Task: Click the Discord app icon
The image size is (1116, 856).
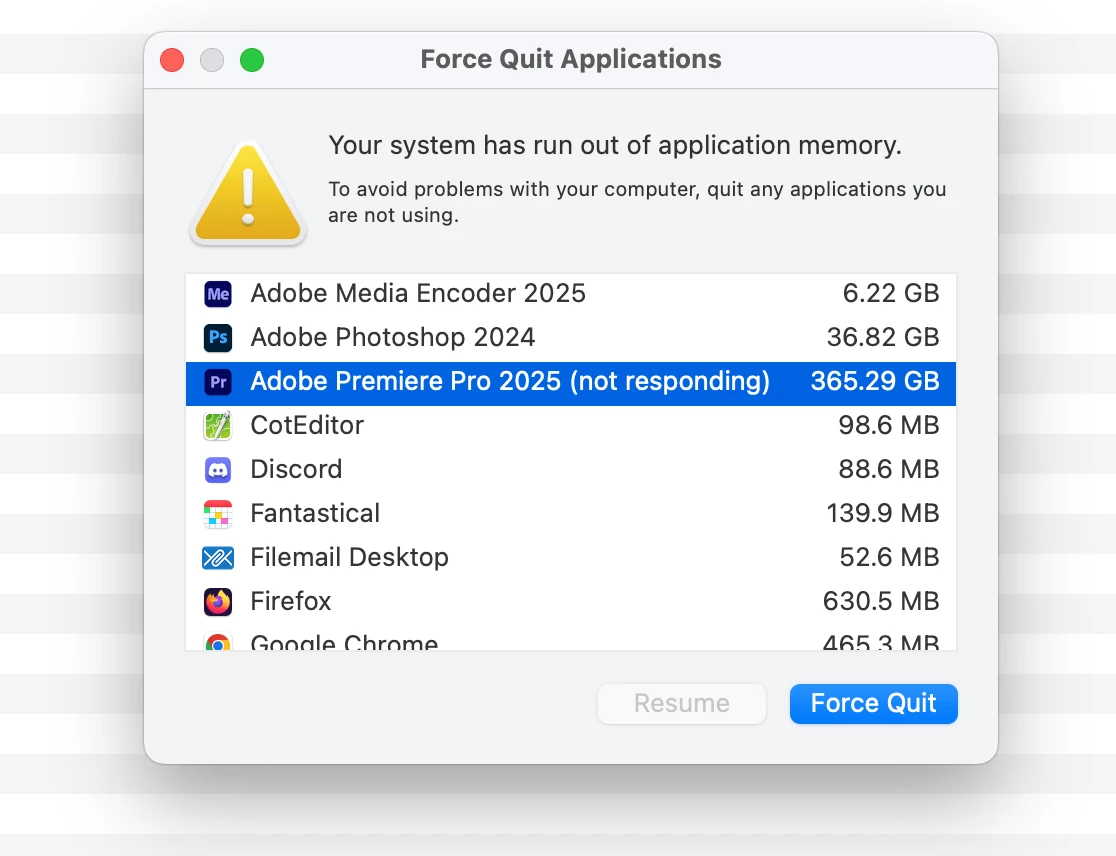Action: point(218,470)
